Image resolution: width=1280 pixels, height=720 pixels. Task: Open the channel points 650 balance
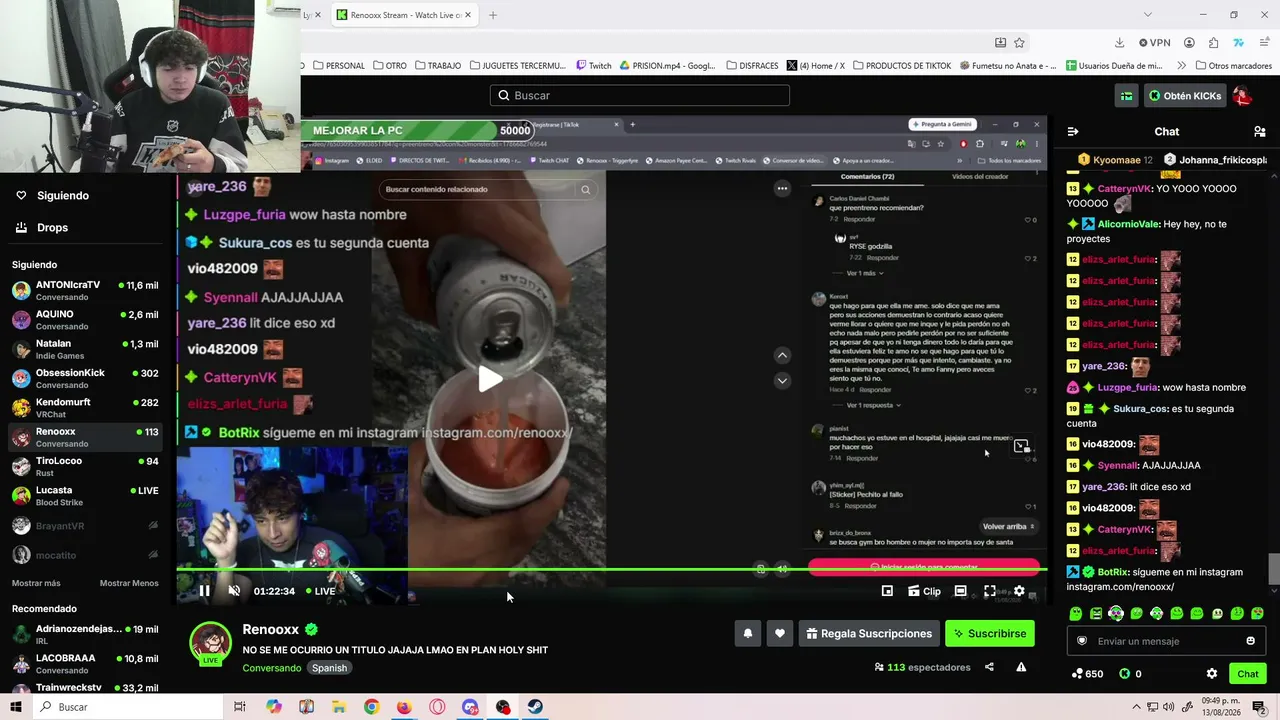tap(1087, 674)
